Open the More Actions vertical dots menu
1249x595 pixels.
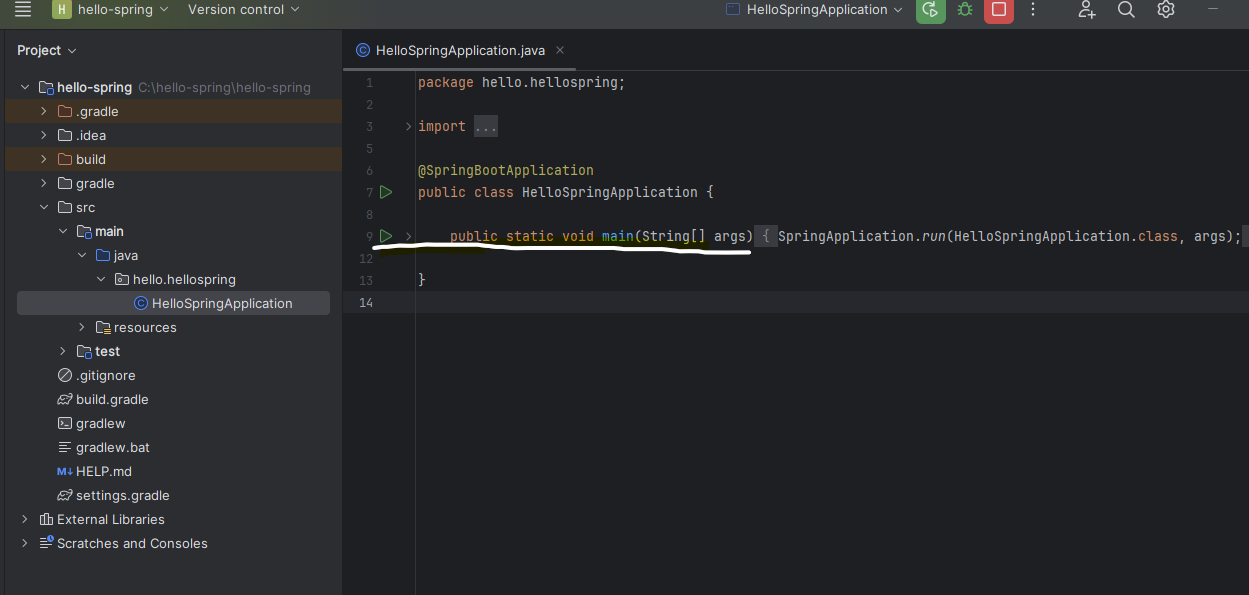[1033, 10]
